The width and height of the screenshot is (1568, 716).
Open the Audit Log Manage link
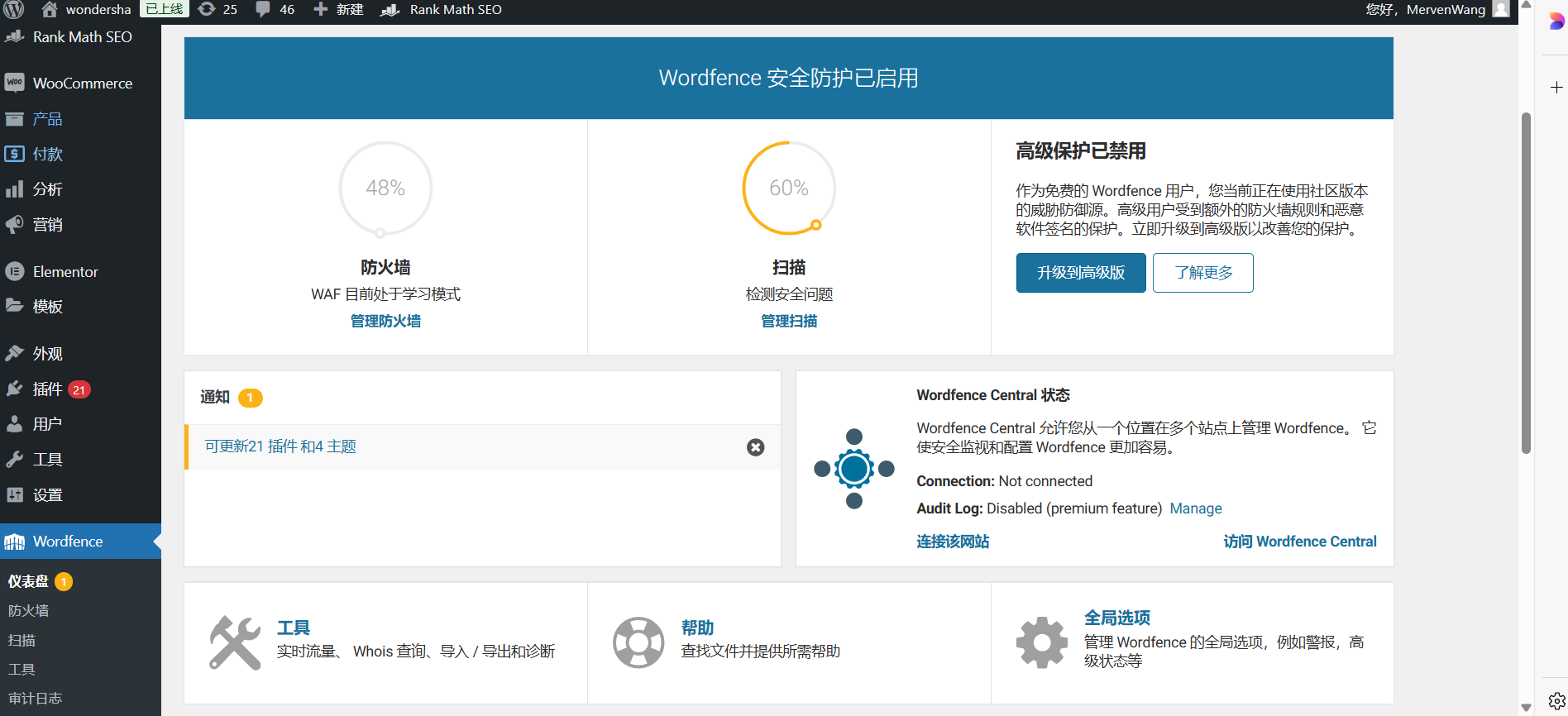(1196, 508)
